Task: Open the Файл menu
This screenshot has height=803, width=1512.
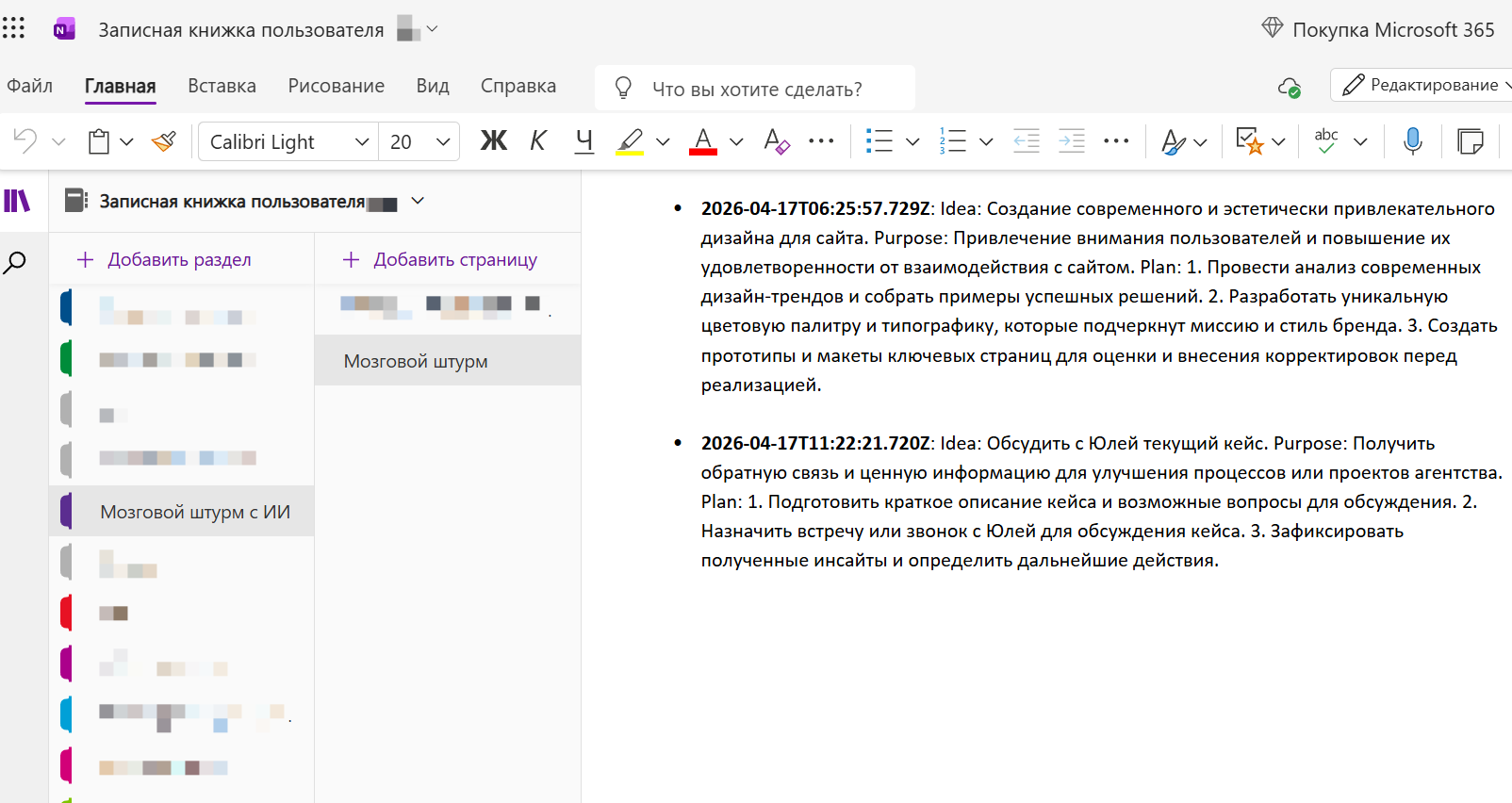Action: coord(29,86)
